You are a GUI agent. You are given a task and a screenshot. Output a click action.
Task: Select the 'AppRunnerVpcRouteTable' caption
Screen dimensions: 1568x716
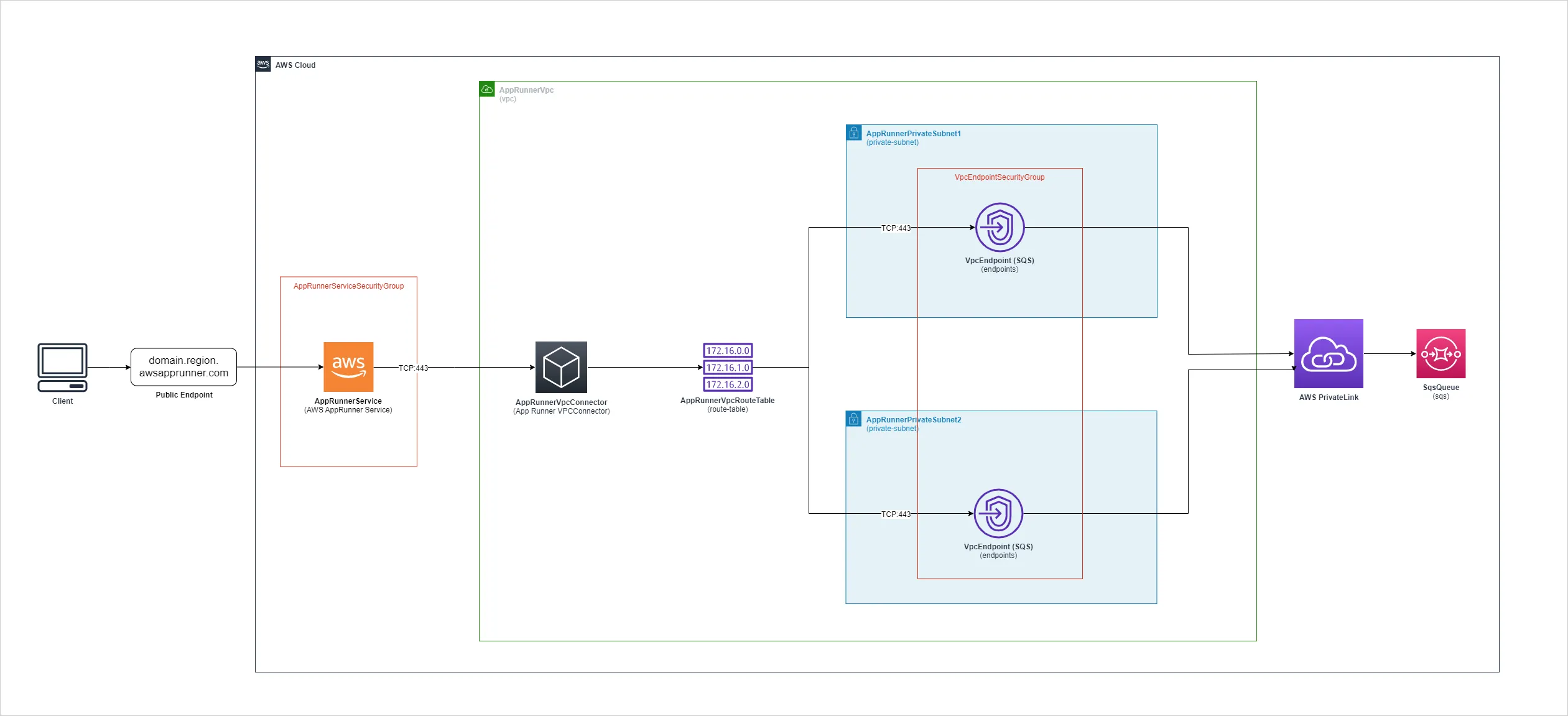click(728, 401)
